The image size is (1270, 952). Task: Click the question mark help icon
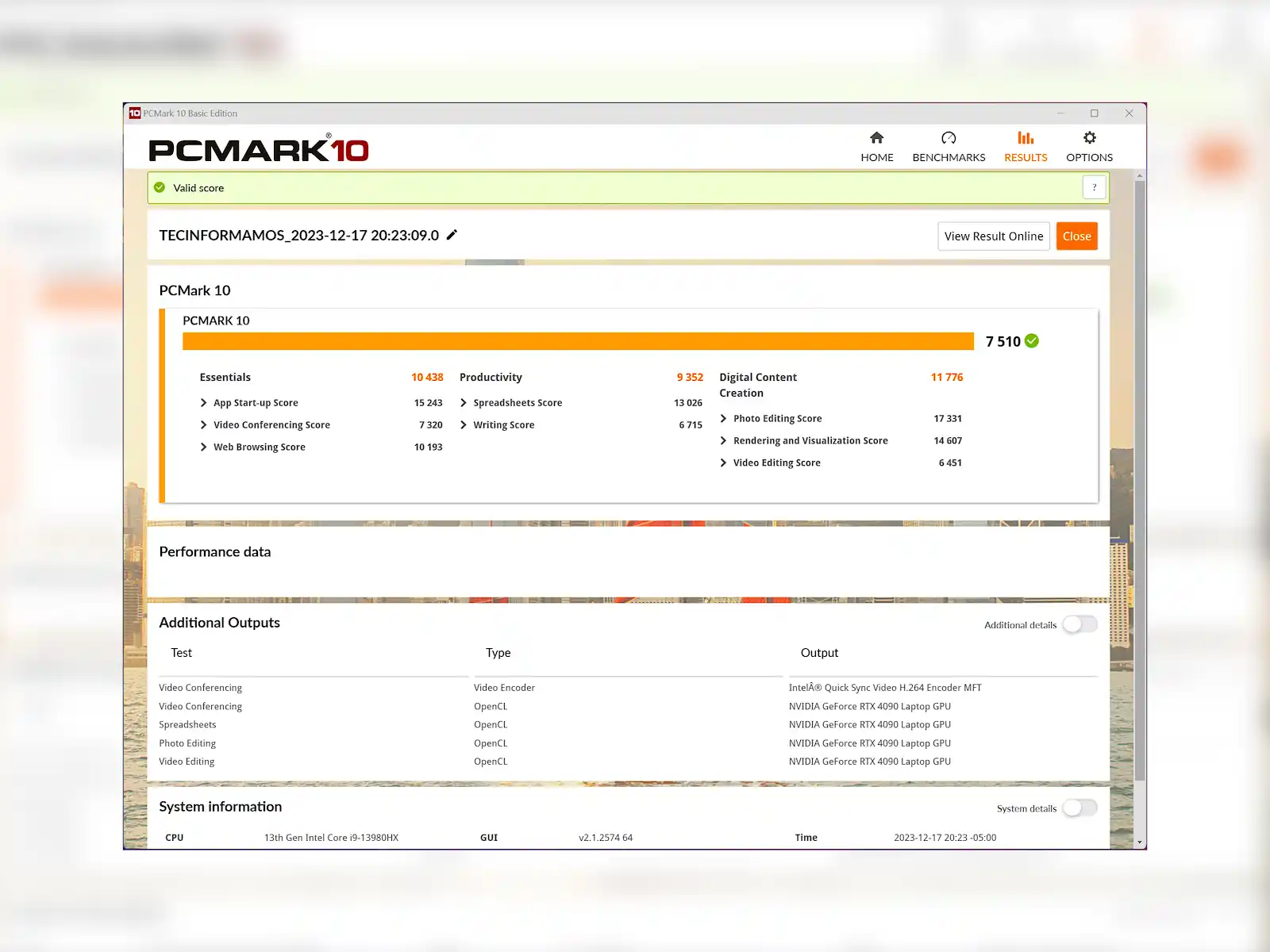click(x=1094, y=188)
